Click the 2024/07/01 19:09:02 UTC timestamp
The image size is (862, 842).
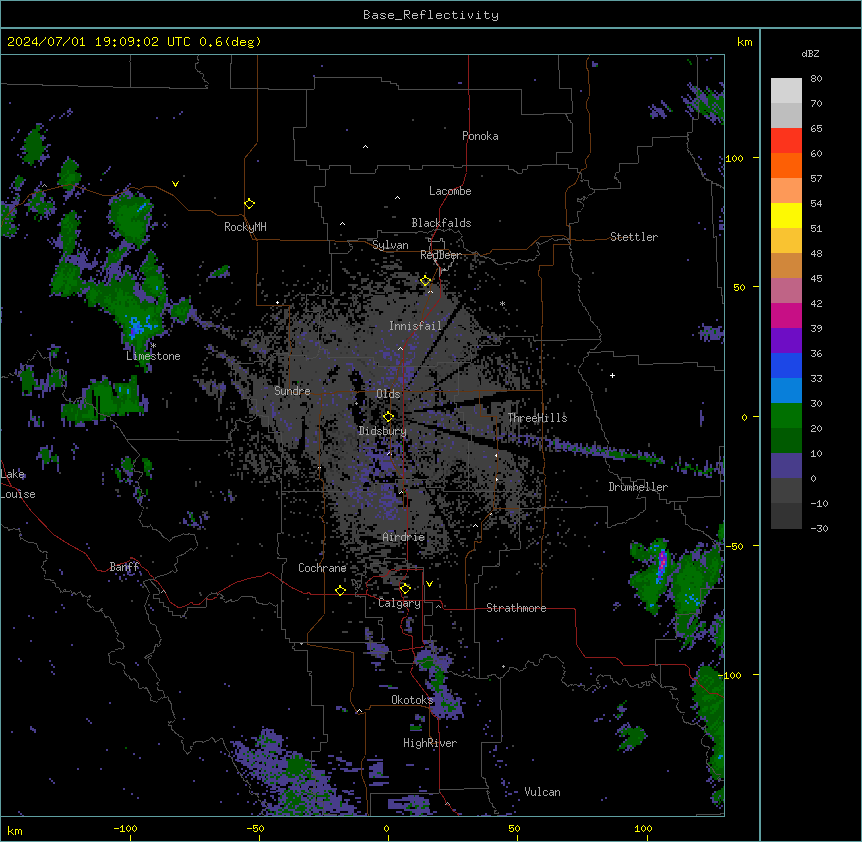[134, 42]
